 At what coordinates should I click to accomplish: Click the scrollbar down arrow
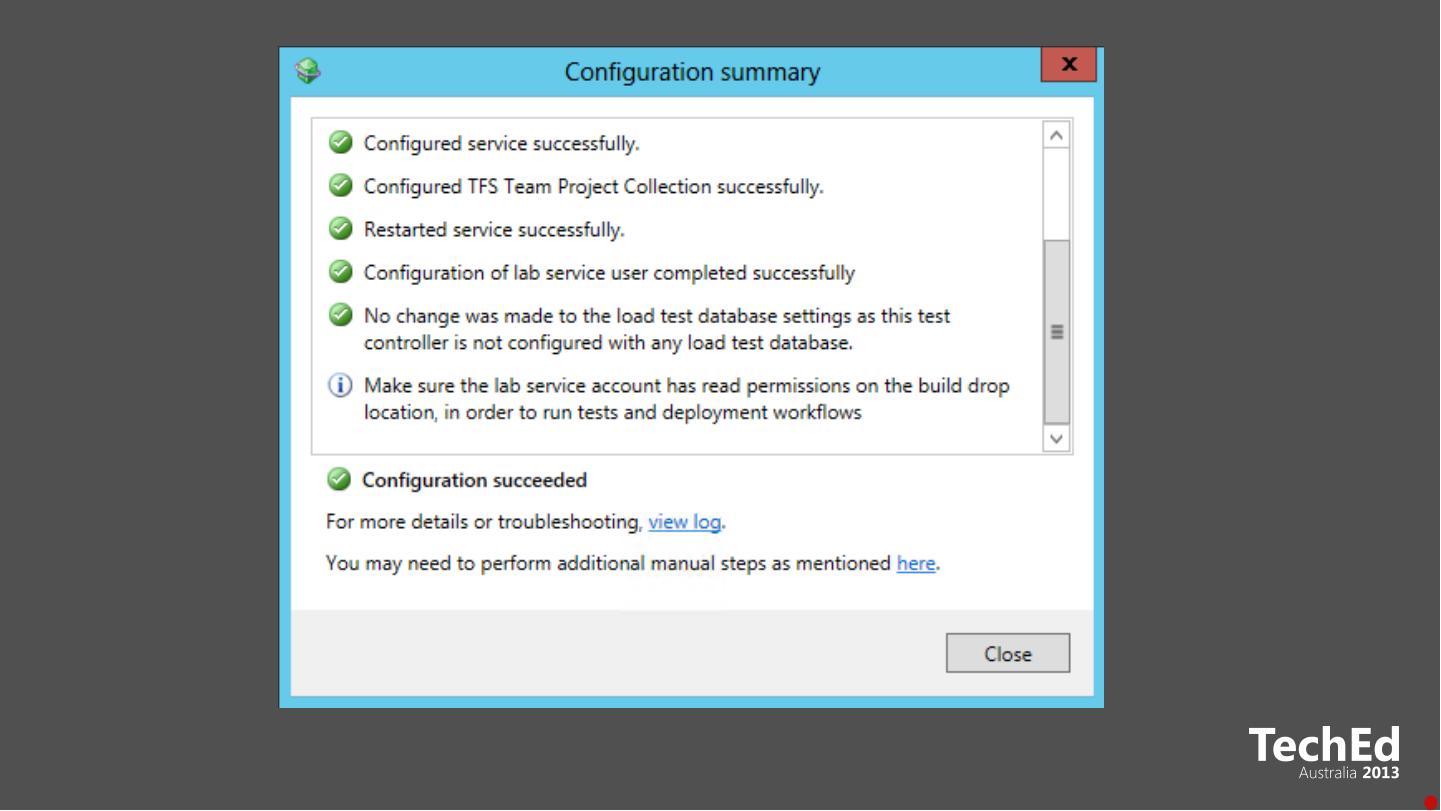pyautogui.click(x=1056, y=439)
